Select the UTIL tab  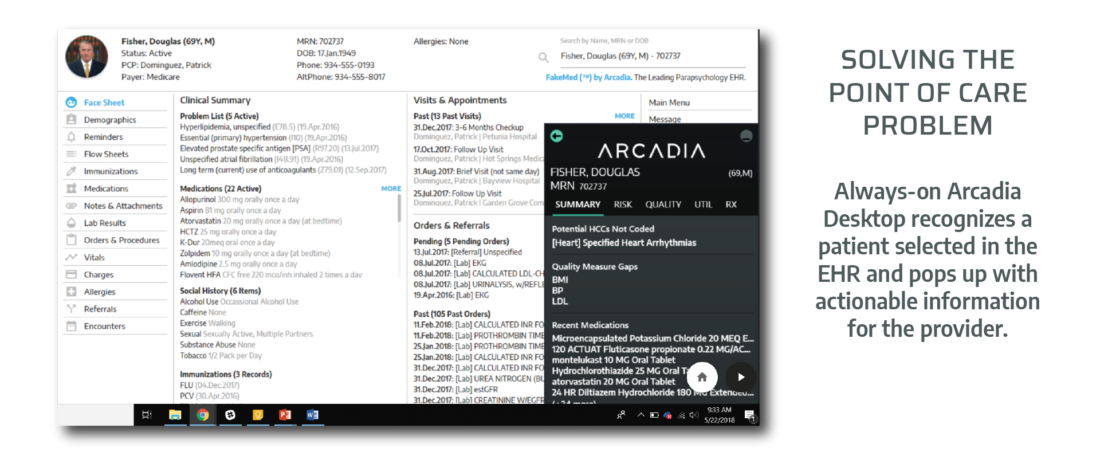pyautogui.click(x=704, y=205)
